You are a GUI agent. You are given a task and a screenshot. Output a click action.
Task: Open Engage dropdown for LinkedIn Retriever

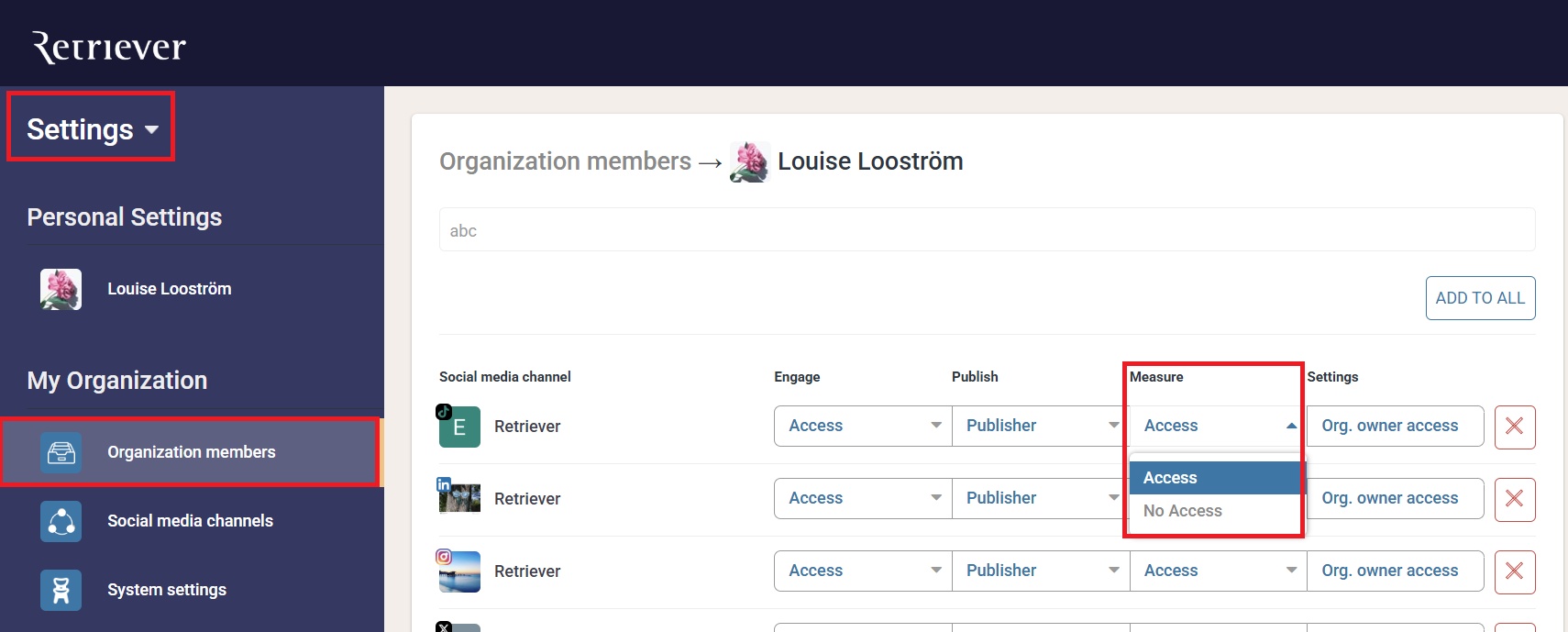[863, 498]
